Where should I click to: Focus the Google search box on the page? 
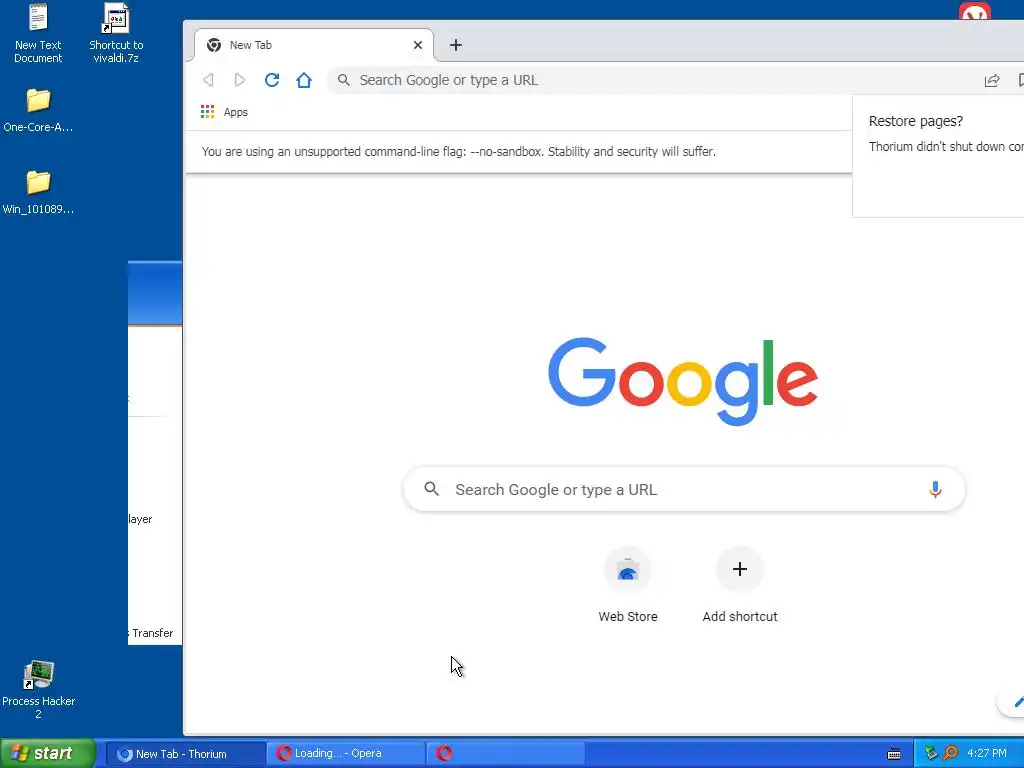(x=684, y=489)
